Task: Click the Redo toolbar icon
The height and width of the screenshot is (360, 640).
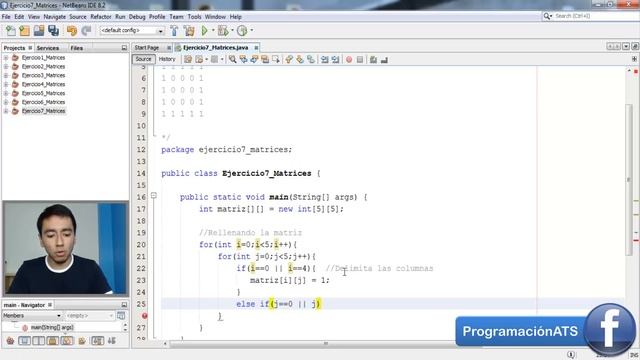Action: point(86,31)
